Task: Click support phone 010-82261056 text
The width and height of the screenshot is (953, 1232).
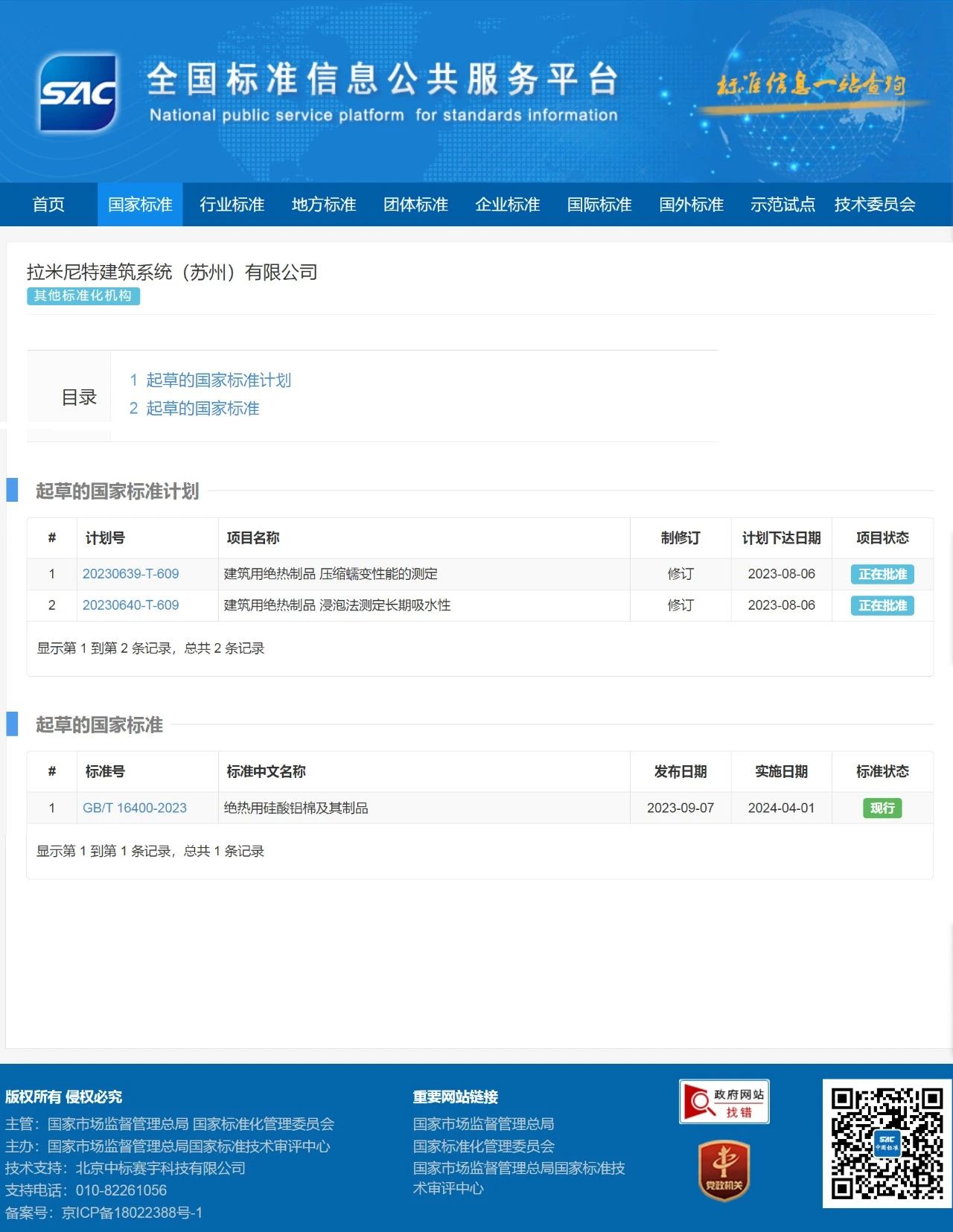Action: tap(121, 1190)
